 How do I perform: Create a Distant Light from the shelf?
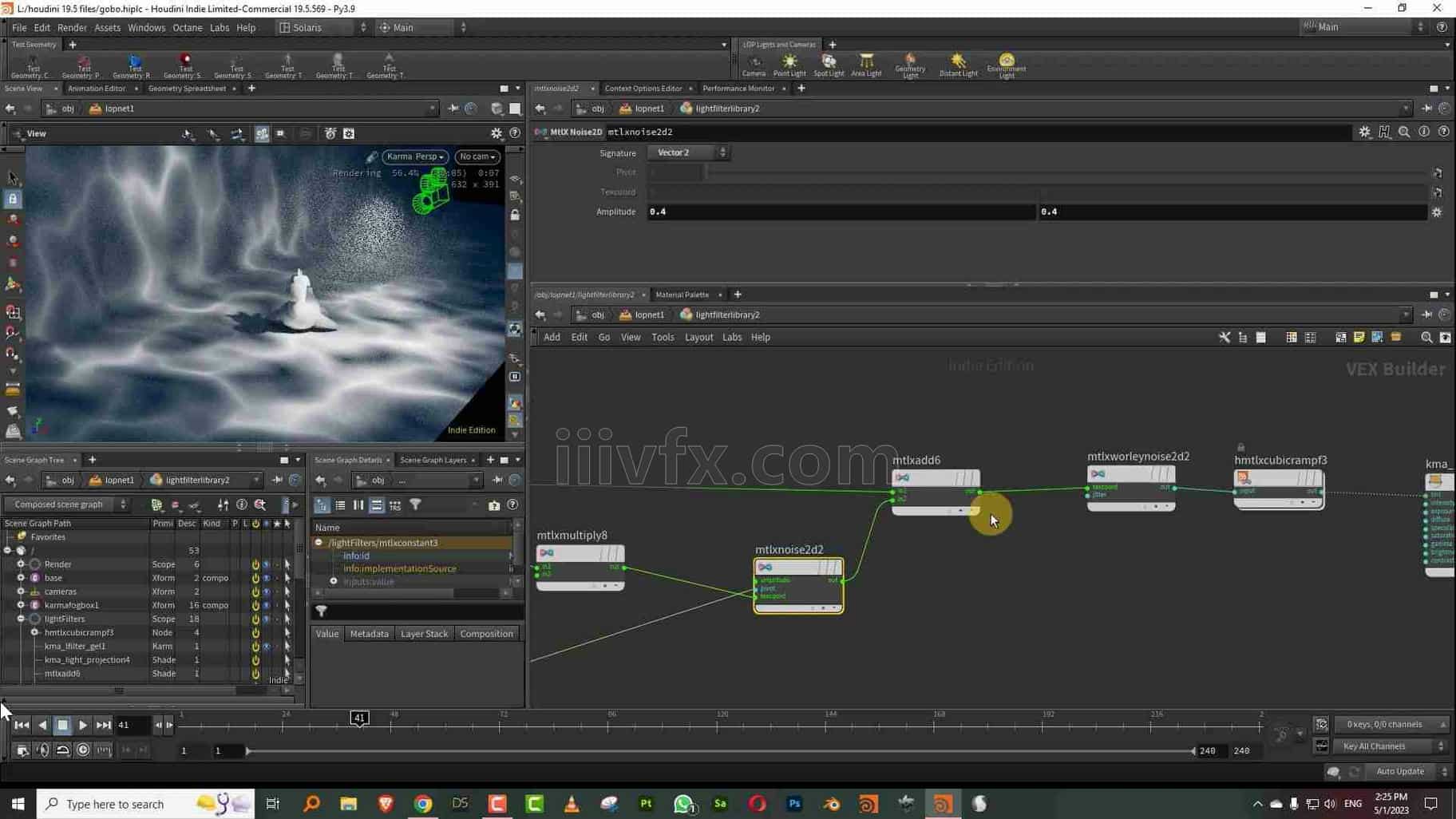click(x=958, y=65)
